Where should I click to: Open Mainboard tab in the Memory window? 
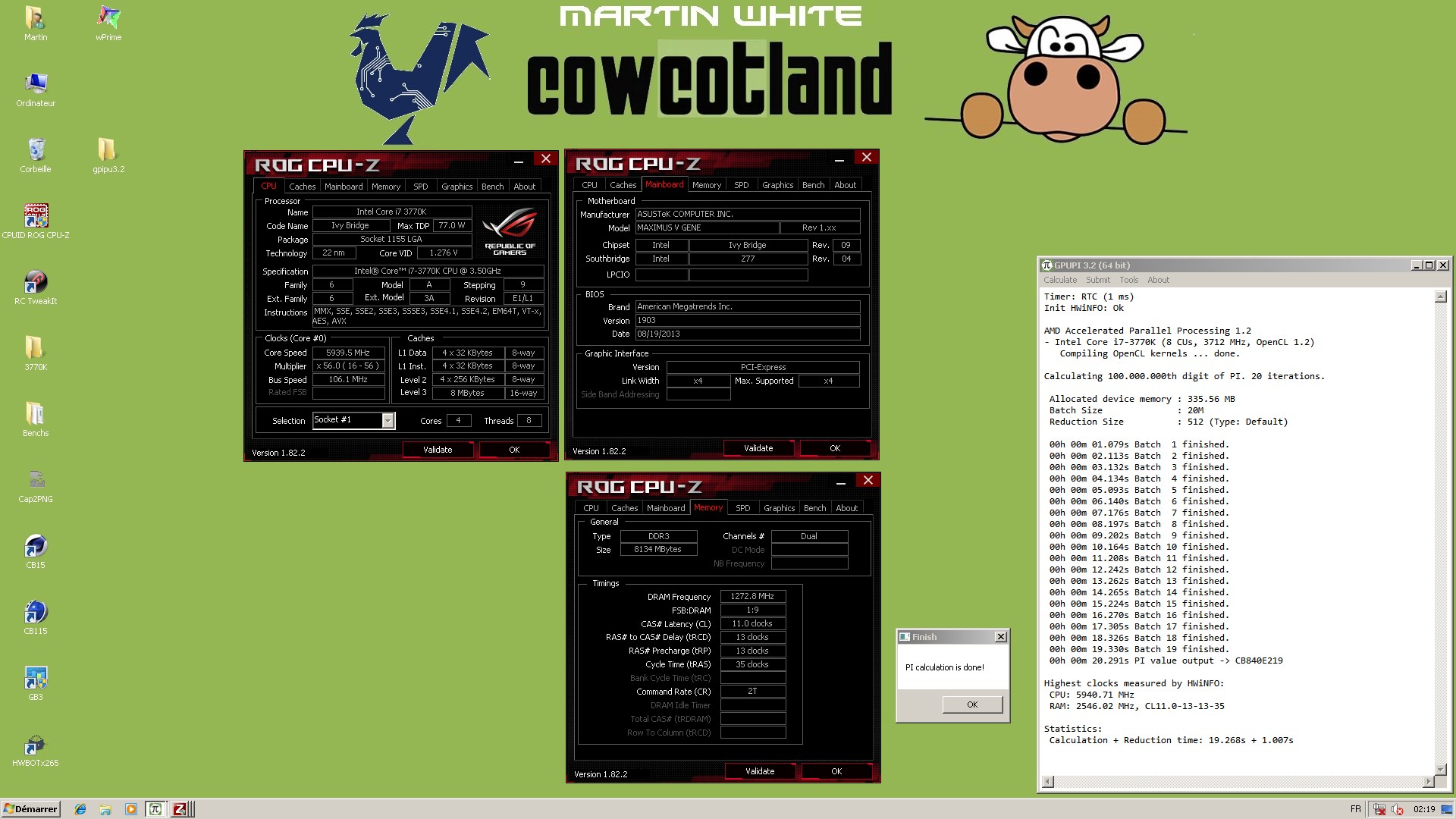(x=666, y=508)
